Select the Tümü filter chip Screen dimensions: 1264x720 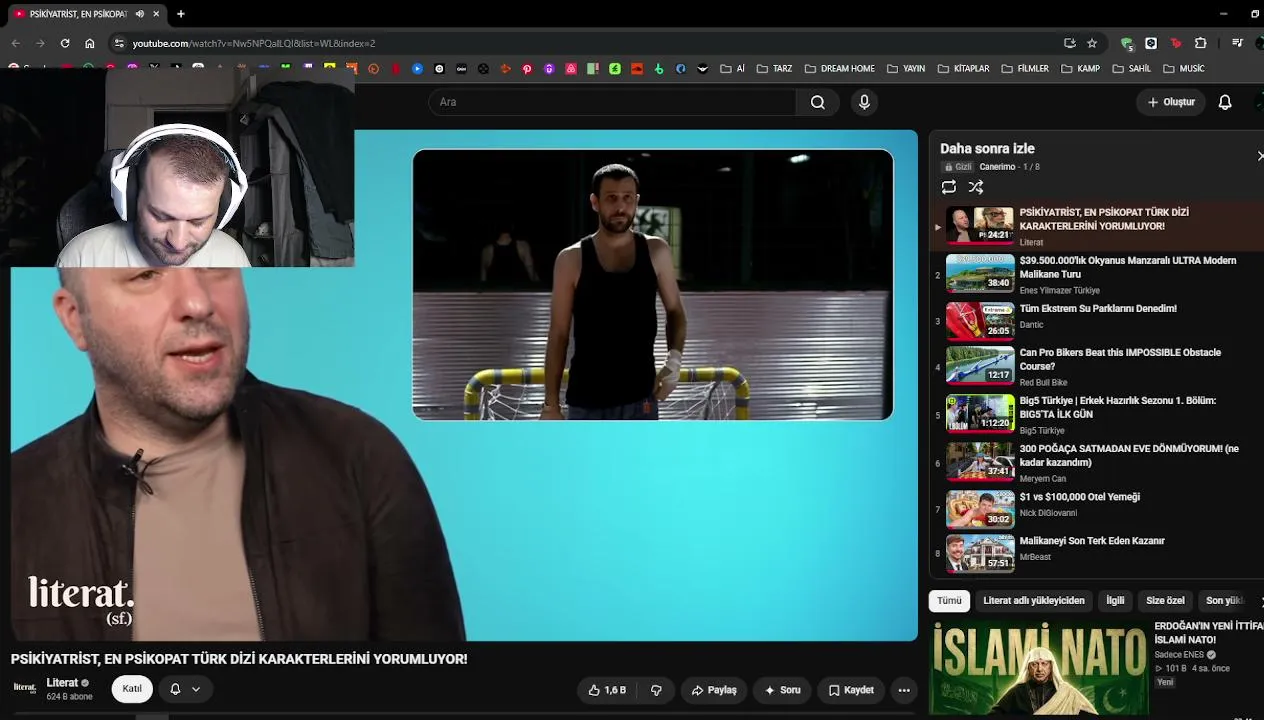949,601
